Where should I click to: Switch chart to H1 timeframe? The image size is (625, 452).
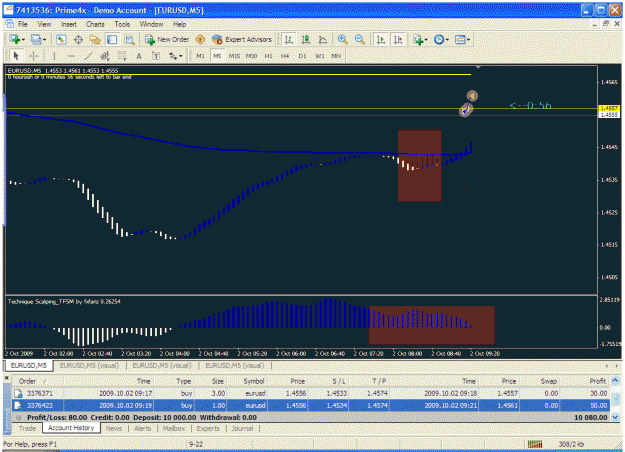268,56
